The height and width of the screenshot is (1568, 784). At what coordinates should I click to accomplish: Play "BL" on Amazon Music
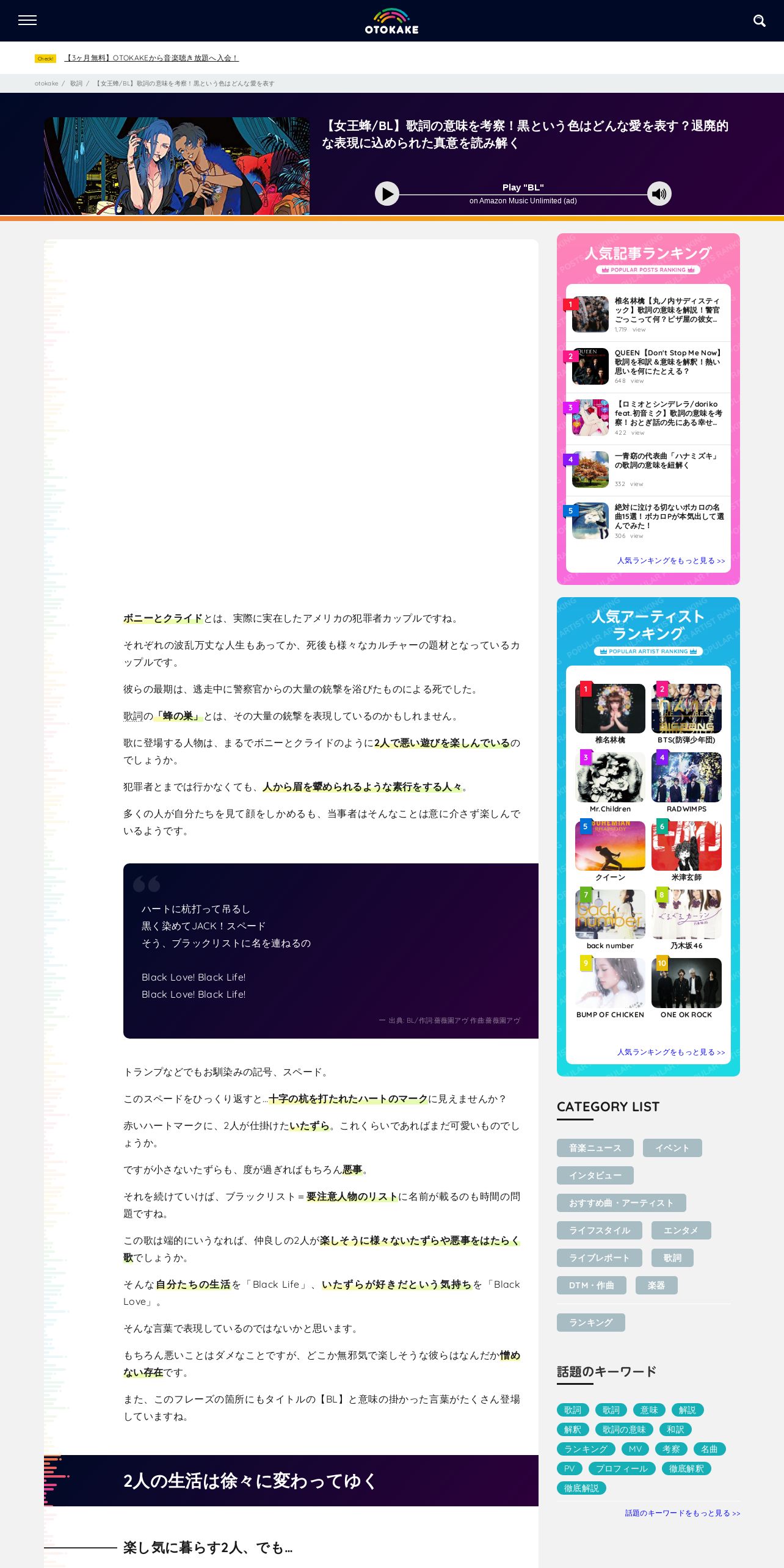coord(387,194)
